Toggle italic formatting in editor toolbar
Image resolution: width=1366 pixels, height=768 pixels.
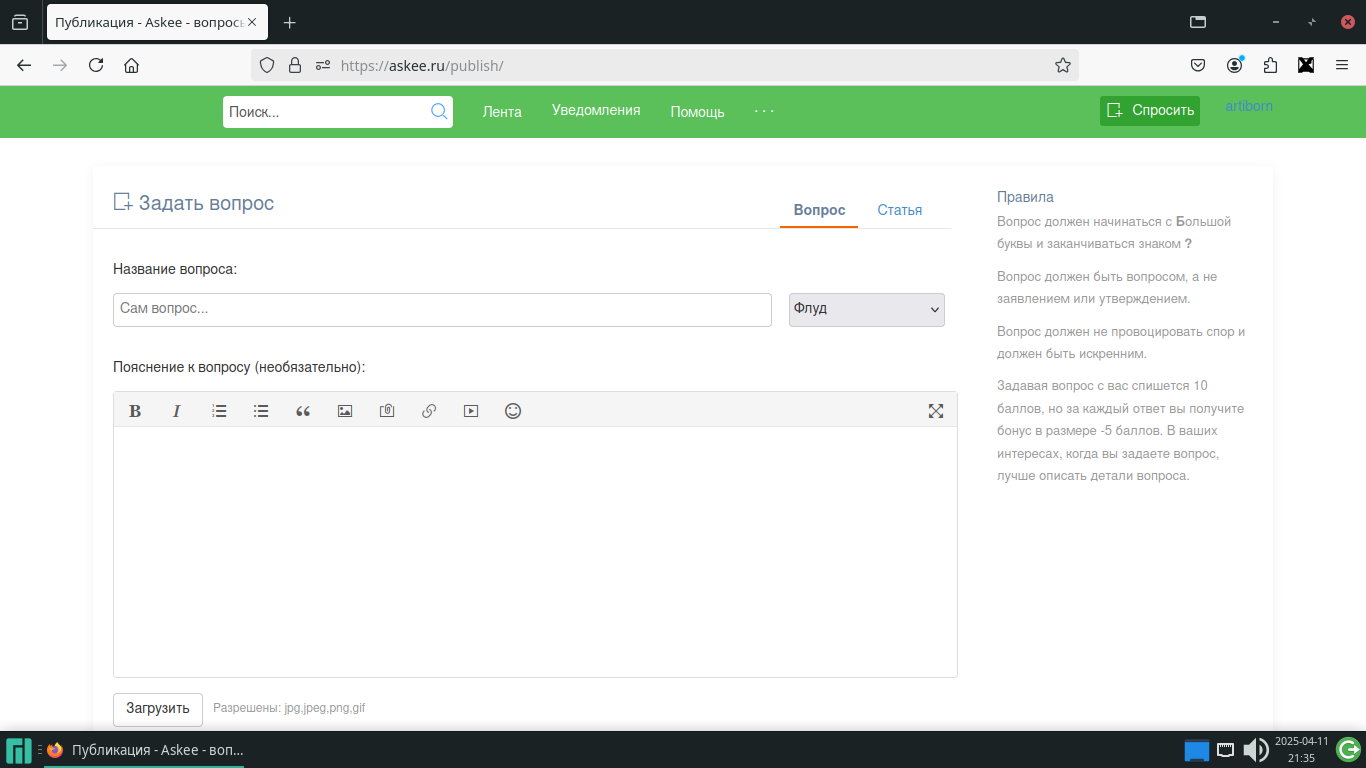coord(177,411)
